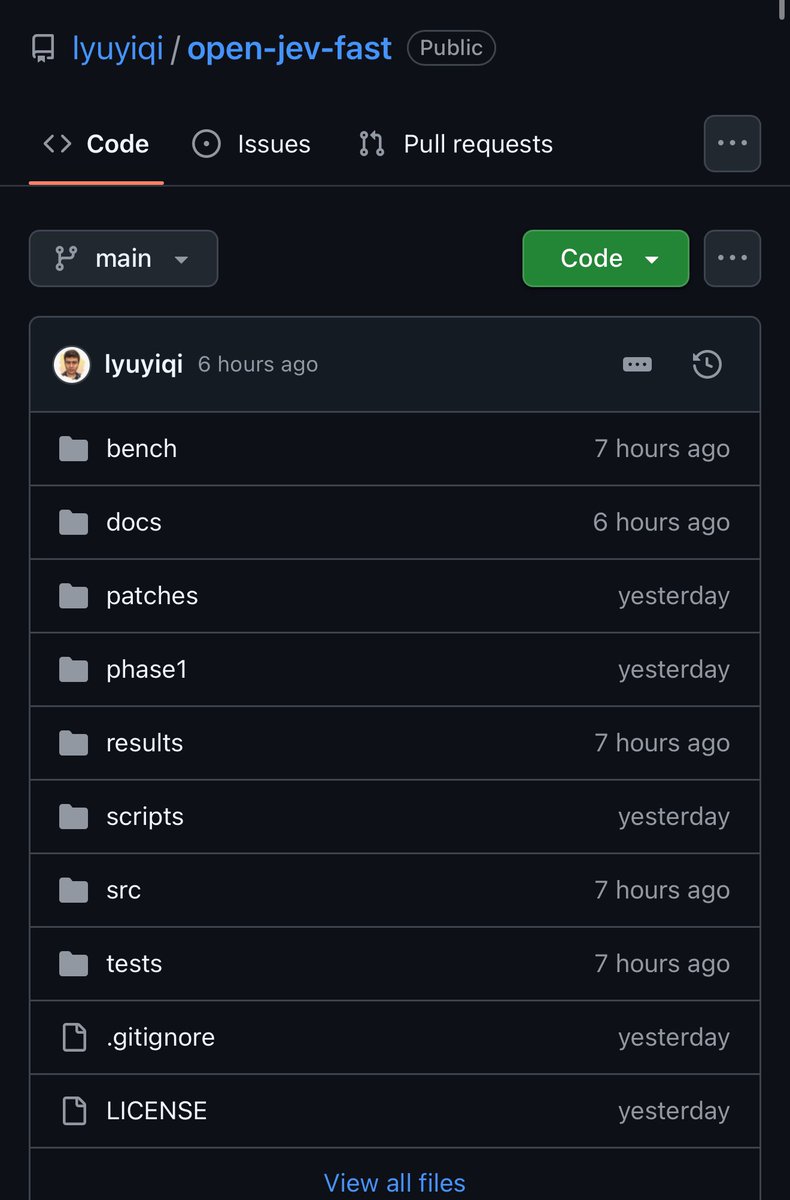
Task: Click the tests folder icon
Action: coord(73,964)
